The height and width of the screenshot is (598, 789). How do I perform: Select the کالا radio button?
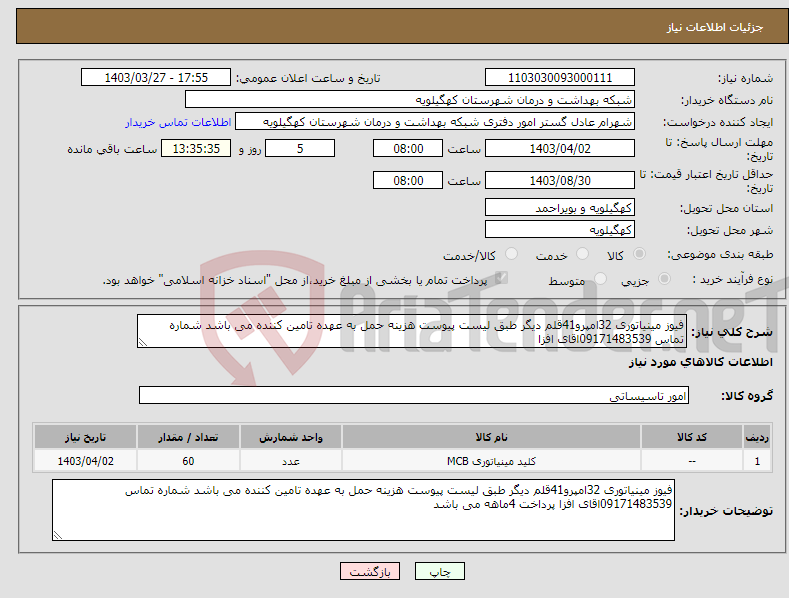639,254
